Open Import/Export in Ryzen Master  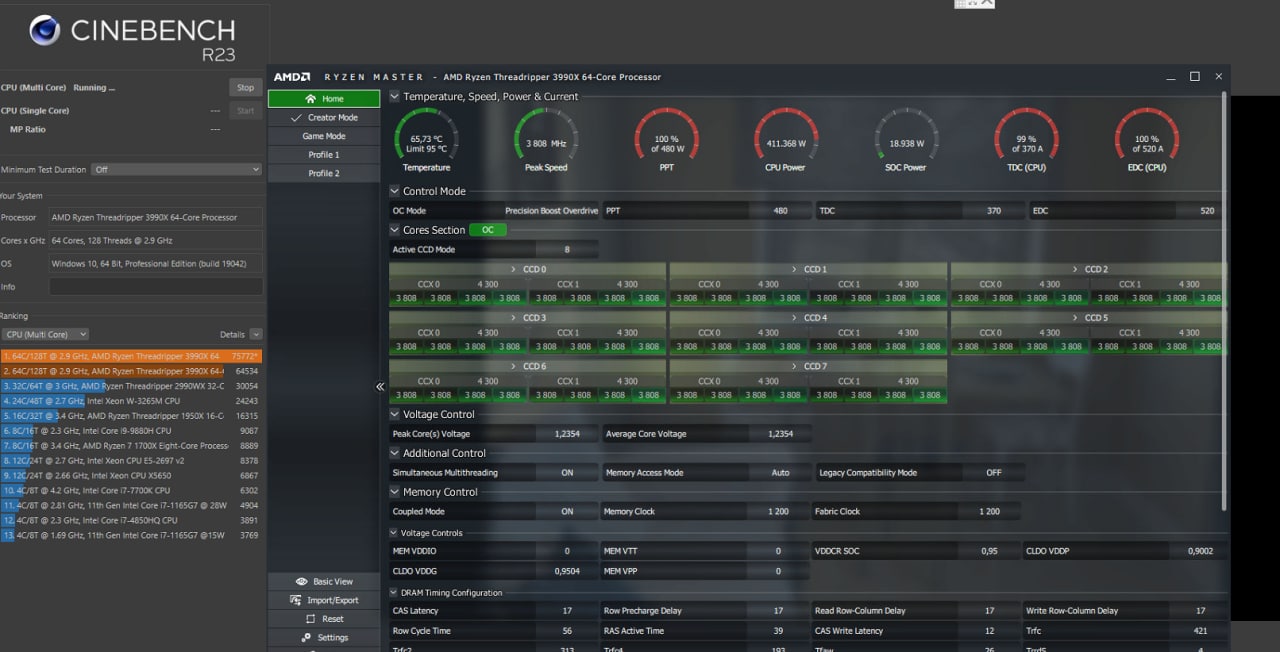324,600
